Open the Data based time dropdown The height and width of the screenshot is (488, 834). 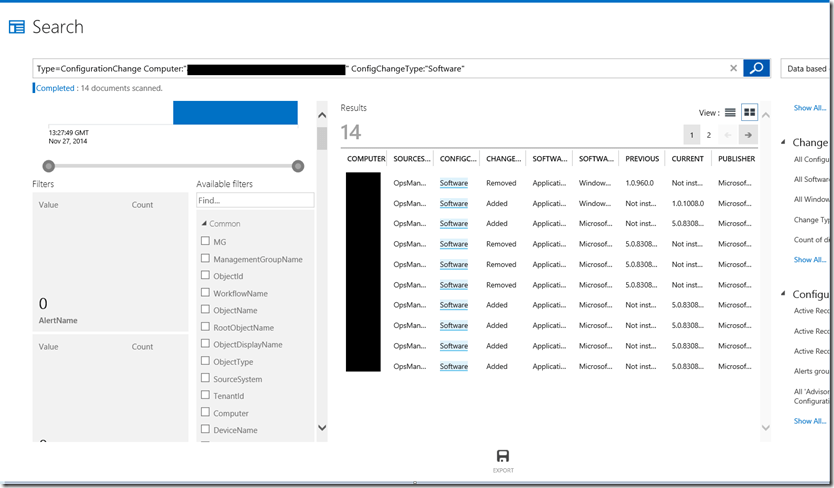(806, 68)
